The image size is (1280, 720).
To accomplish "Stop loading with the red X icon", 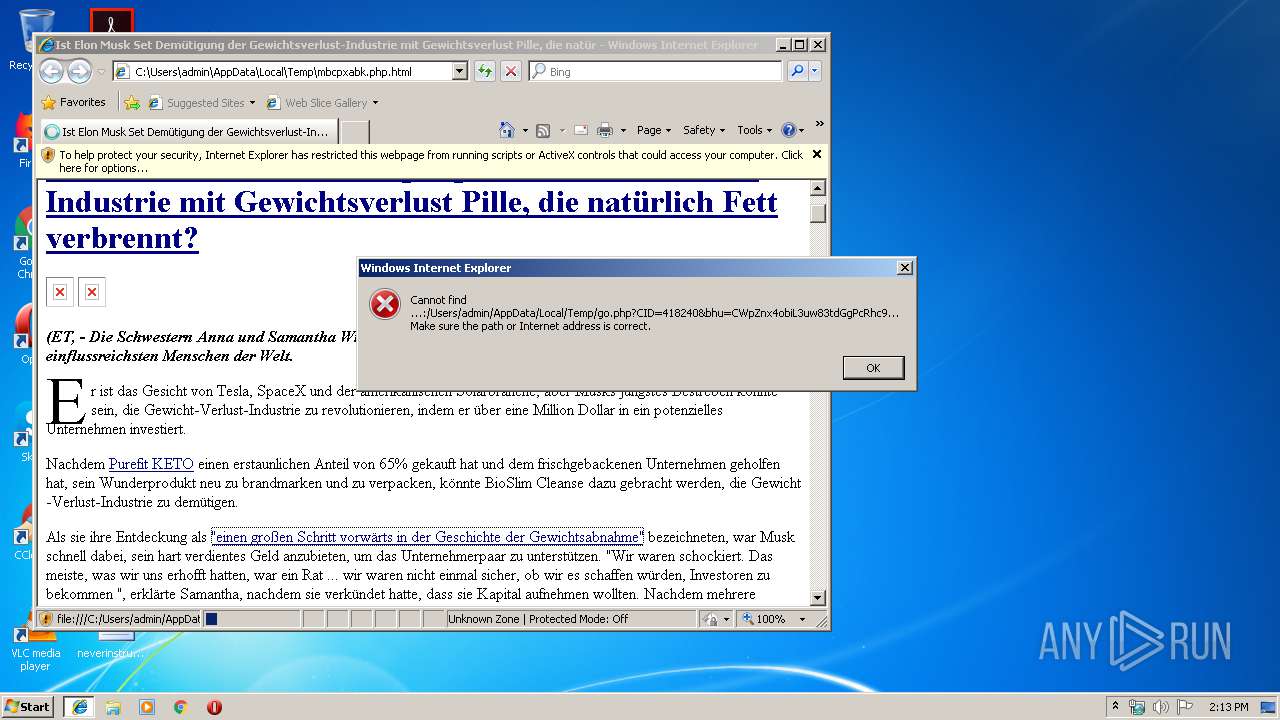I will point(511,71).
